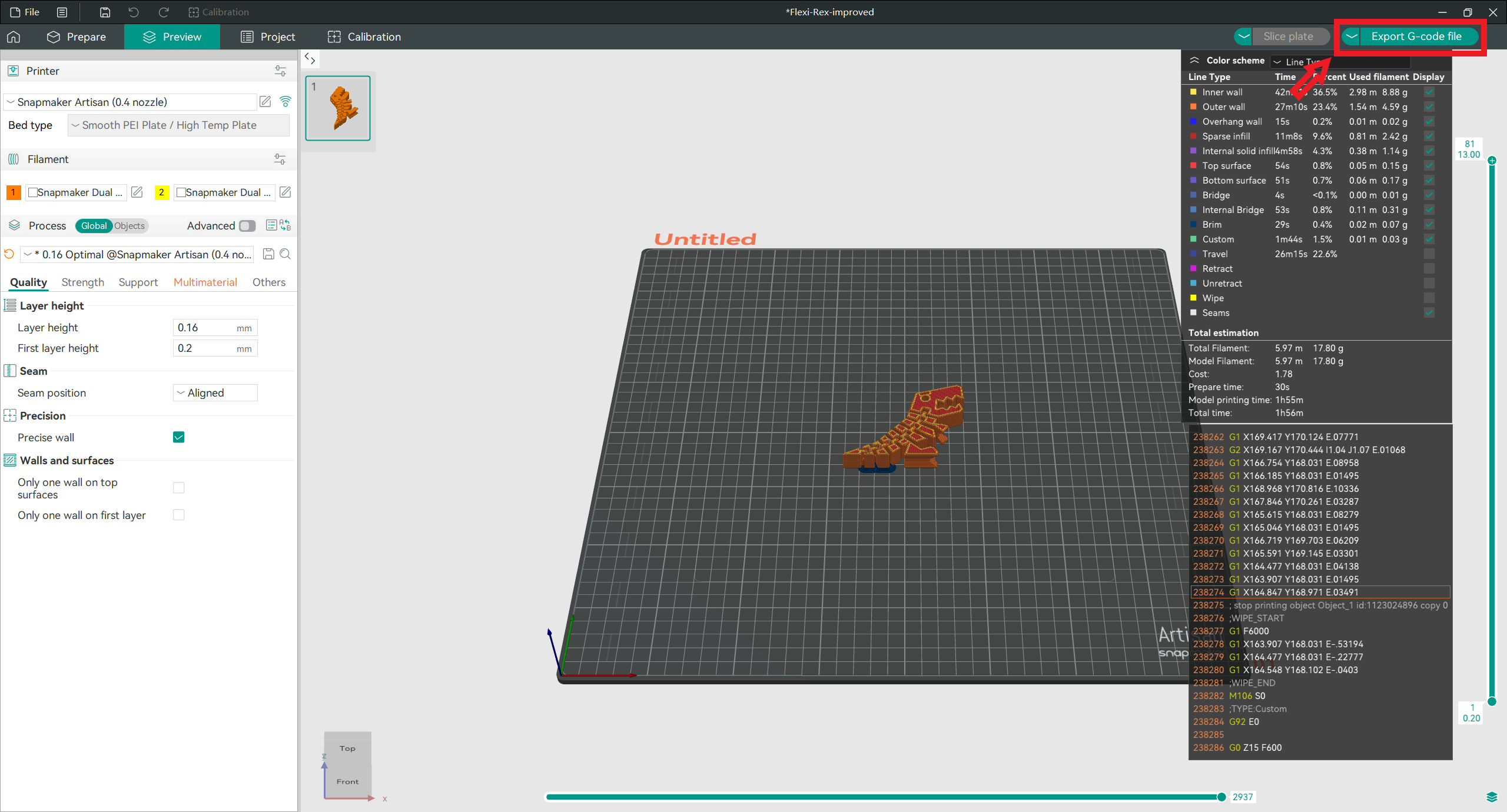Click filament 2 yellow color swatch
The width and height of the screenshot is (1507, 812).
click(x=161, y=192)
